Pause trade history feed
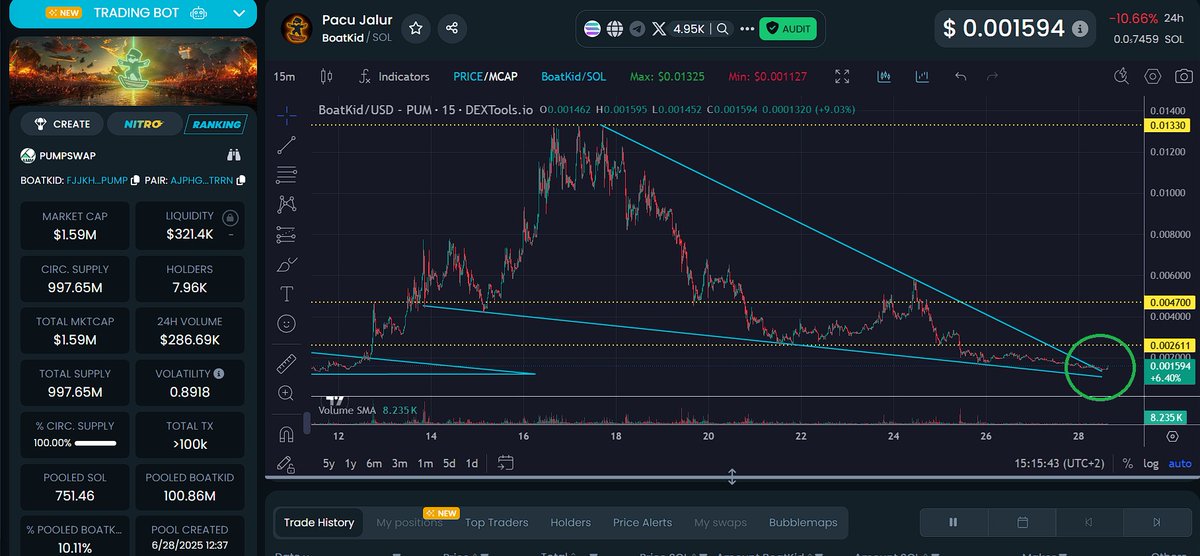 [x=953, y=522]
